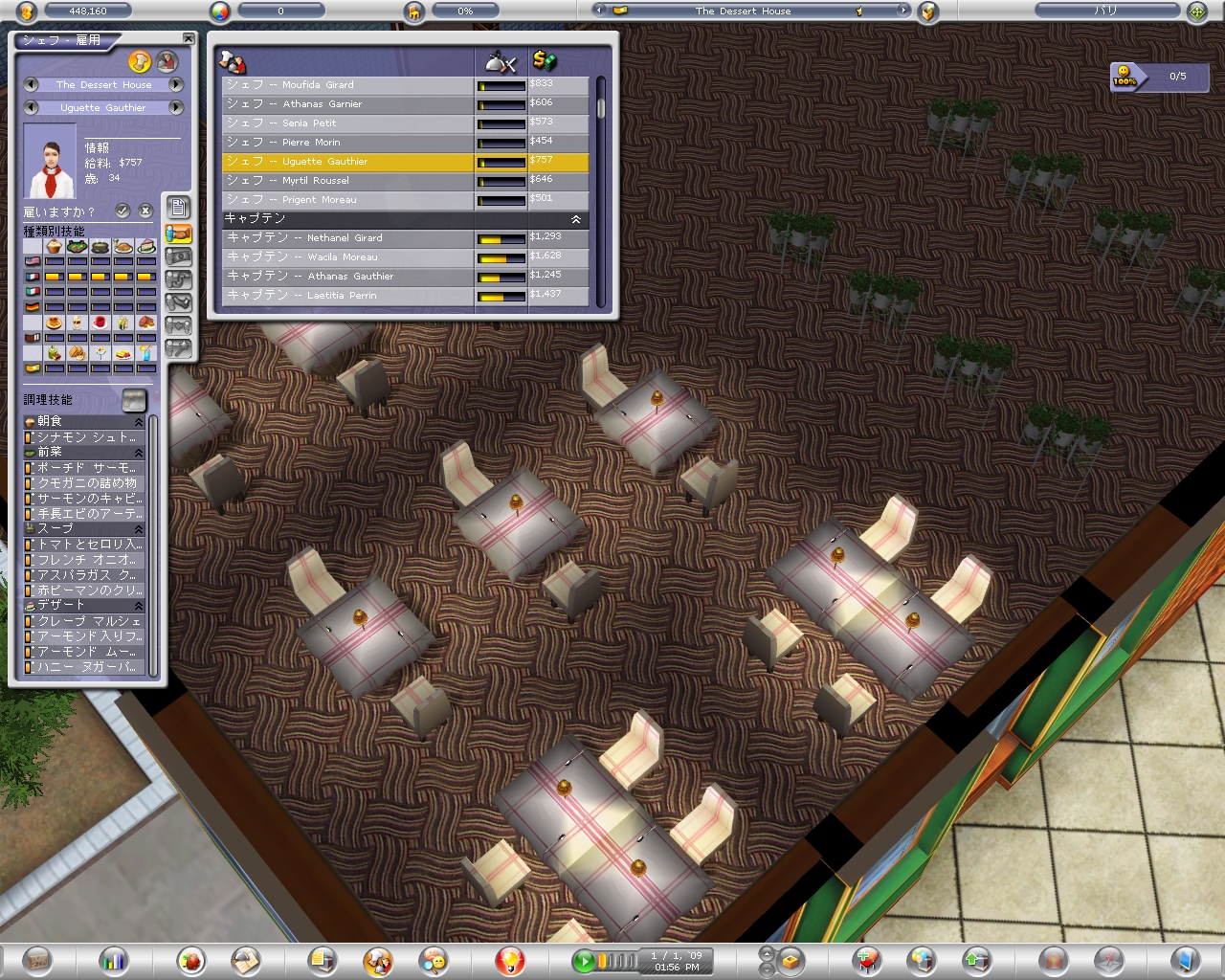Go to previous candidate before Uguette Gauthier
This screenshot has height=980, width=1225.
click(x=31, y=107)
